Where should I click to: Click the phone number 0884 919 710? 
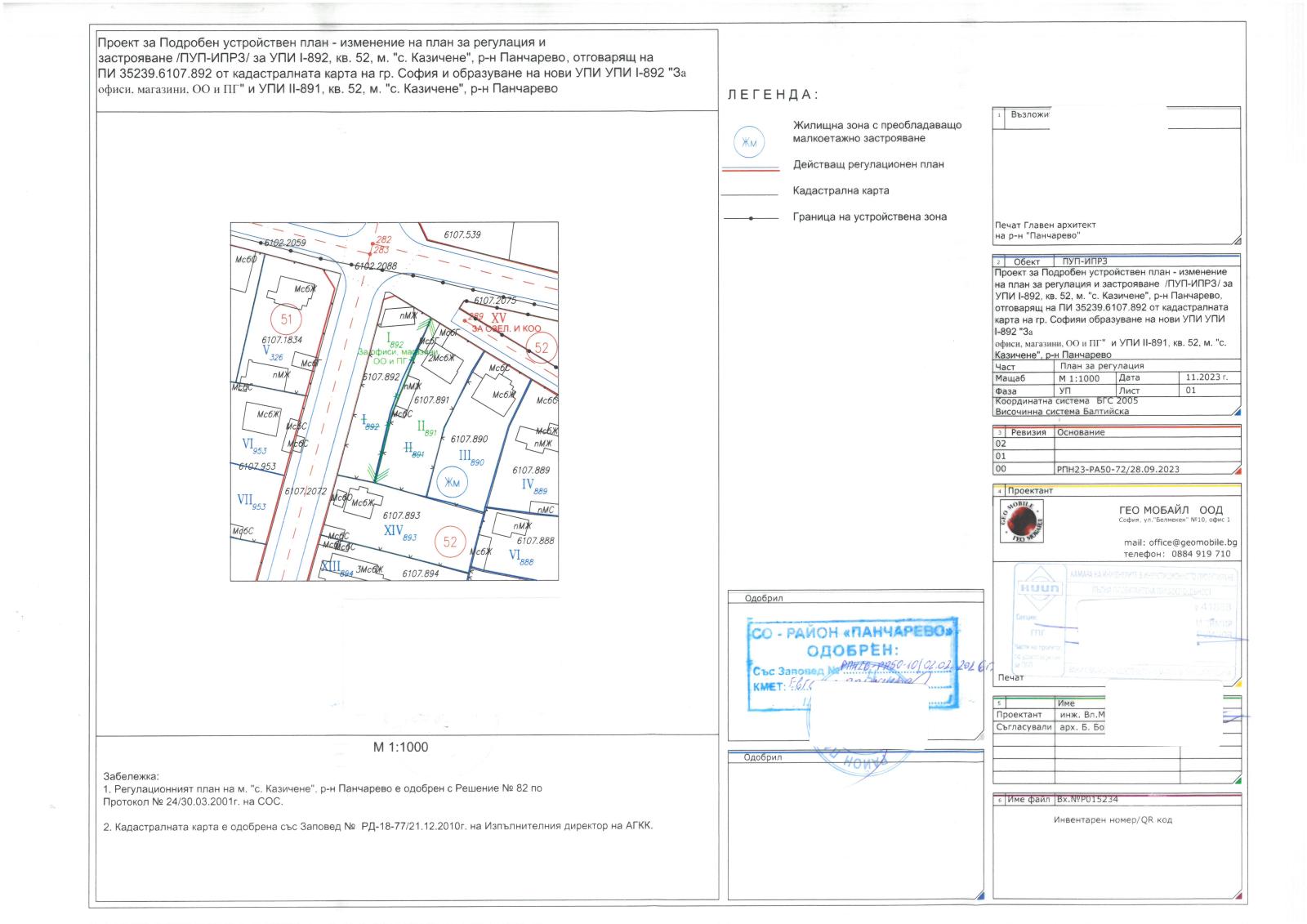[1200, 554]
